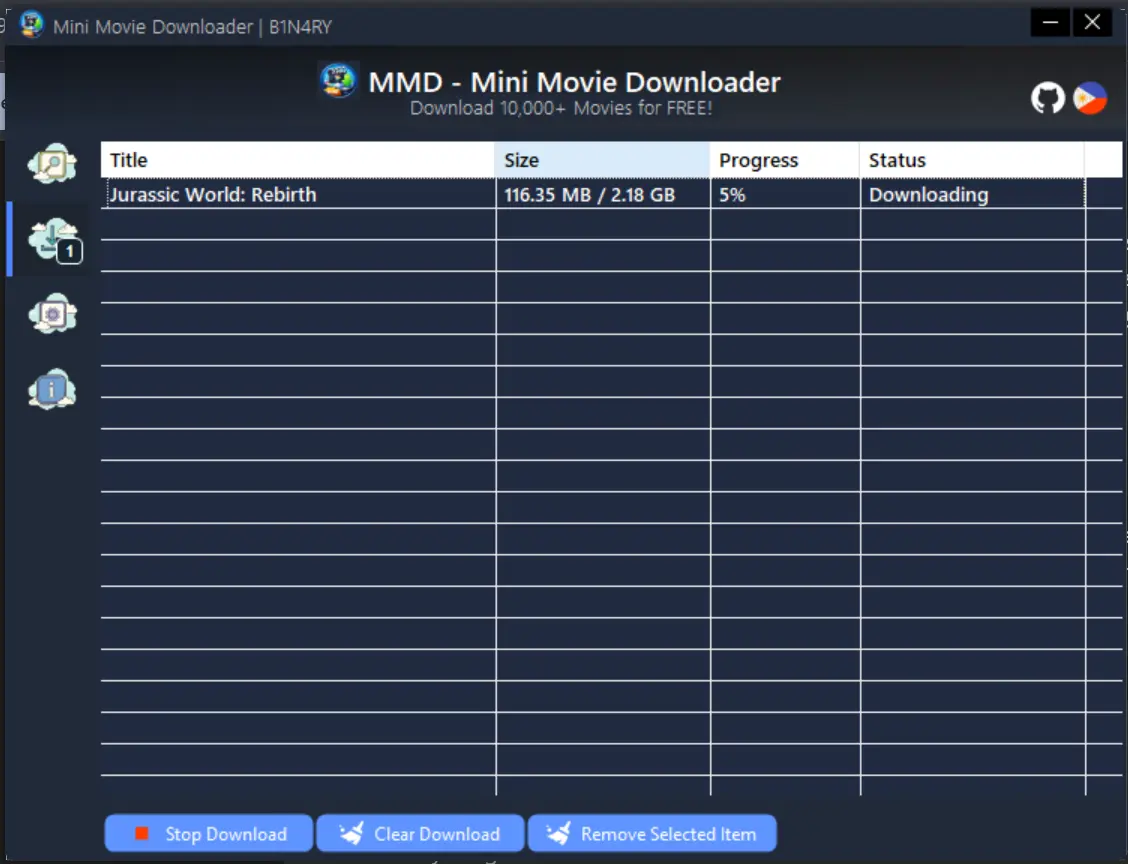Minimize the Mini Movie Downloader window
The image size is (1128, 864).
pyautogui.click(x=1050, y=22)
